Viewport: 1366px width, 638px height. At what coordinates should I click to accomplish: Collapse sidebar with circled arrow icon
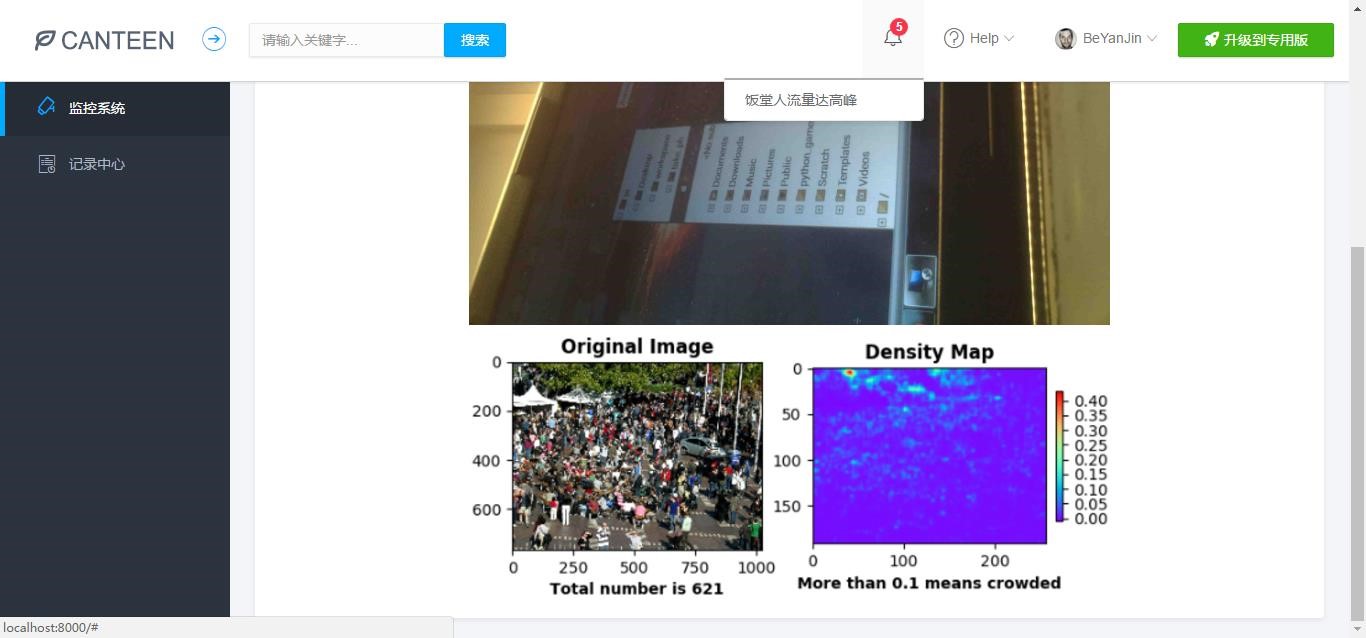[214, 39]
